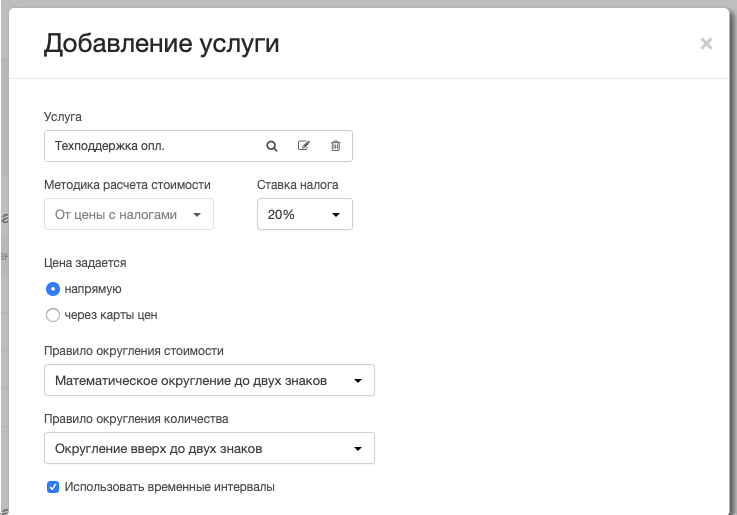The height and width of the screenshot is (515, 737).
Task: Open the Правило округления количества dropdown
Action: click(x=209, y=448)
